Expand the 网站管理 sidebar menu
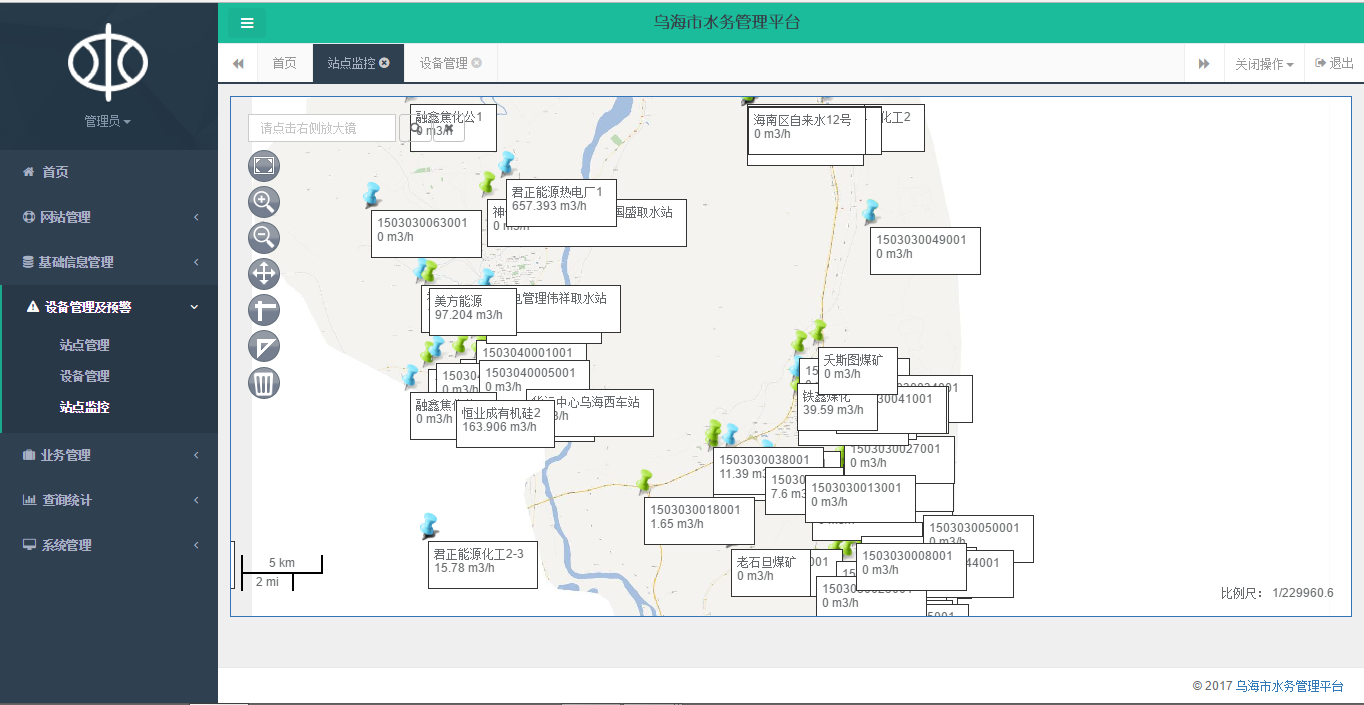The height and width of the screenshot is (705, 1364). click(x=109, y=217)
